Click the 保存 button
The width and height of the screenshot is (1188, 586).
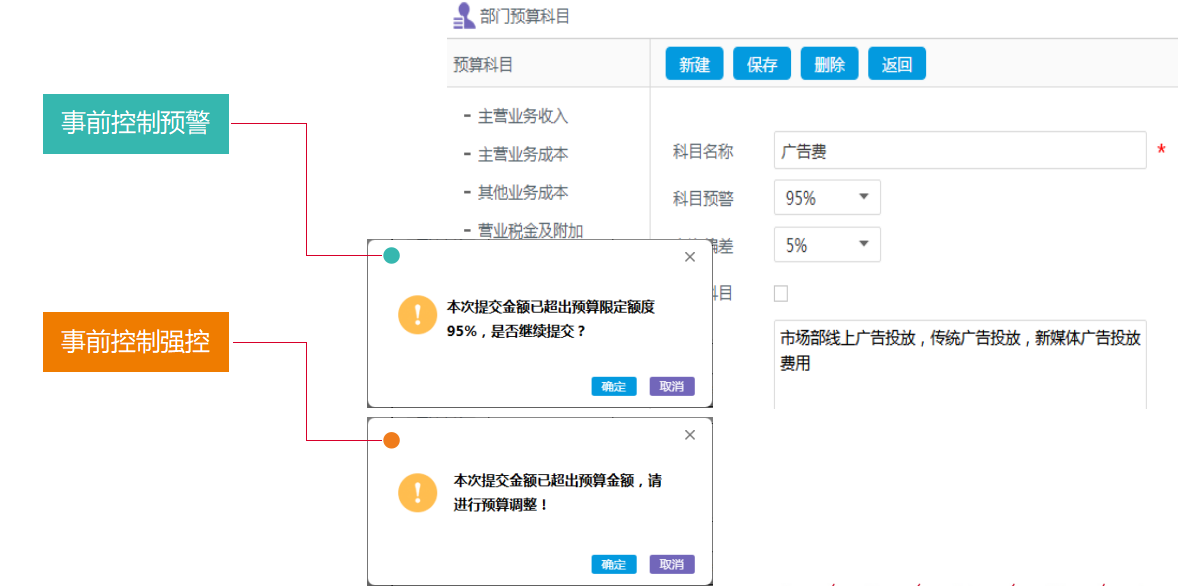point(761,64)
